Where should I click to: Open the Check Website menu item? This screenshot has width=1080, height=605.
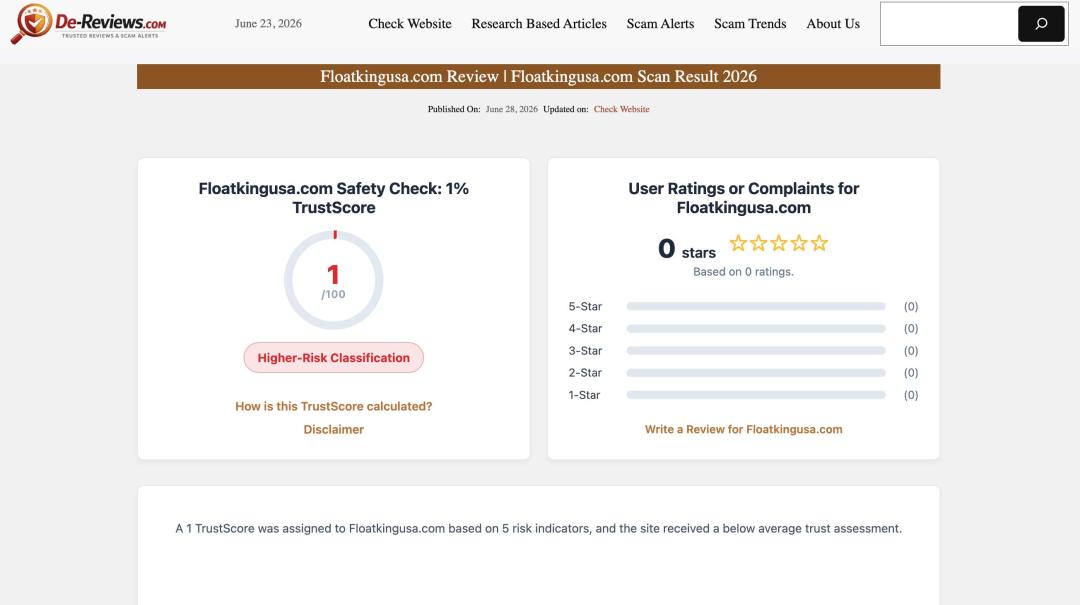410,23
